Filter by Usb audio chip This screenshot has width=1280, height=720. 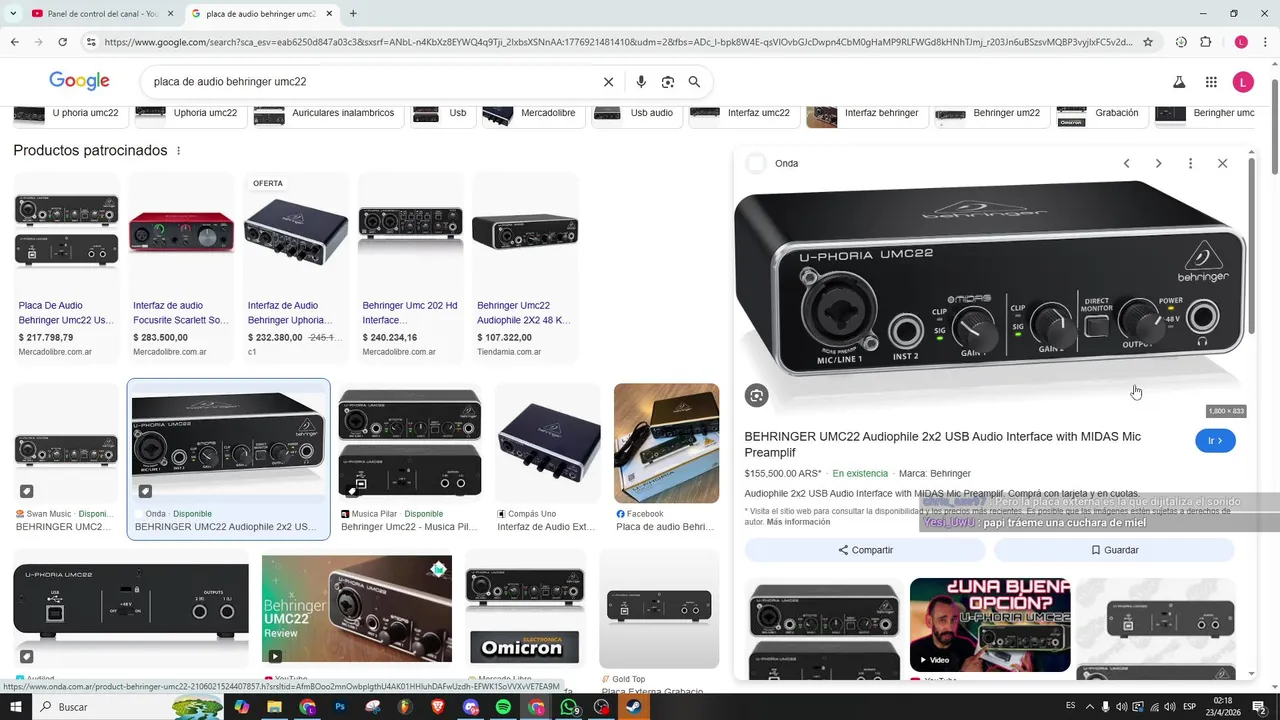(x=635, y=113)
